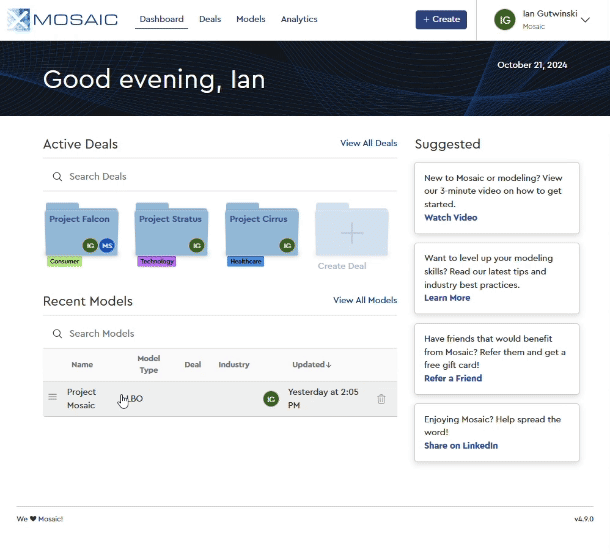Click the View All Deals link
610x554 pixels.
pyautogui.click(x=368, y=143)
